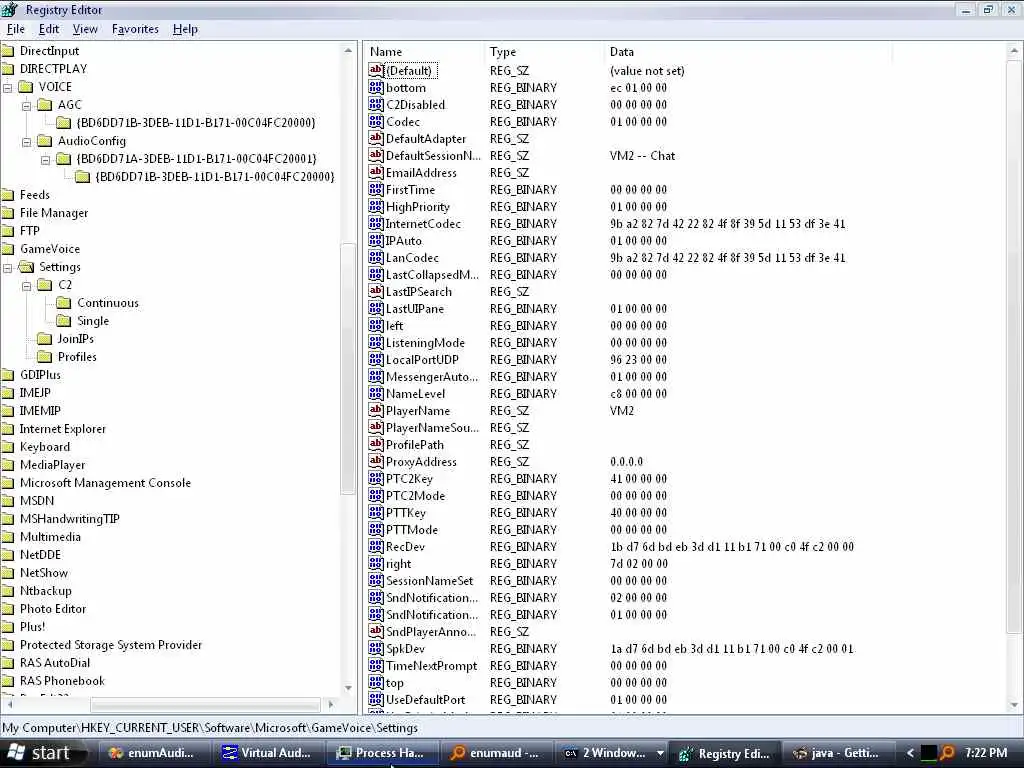Click the Internet Explorer folder icon
Image resolution: width=1024 pixels, height=768 pixels.
[8, 429]
